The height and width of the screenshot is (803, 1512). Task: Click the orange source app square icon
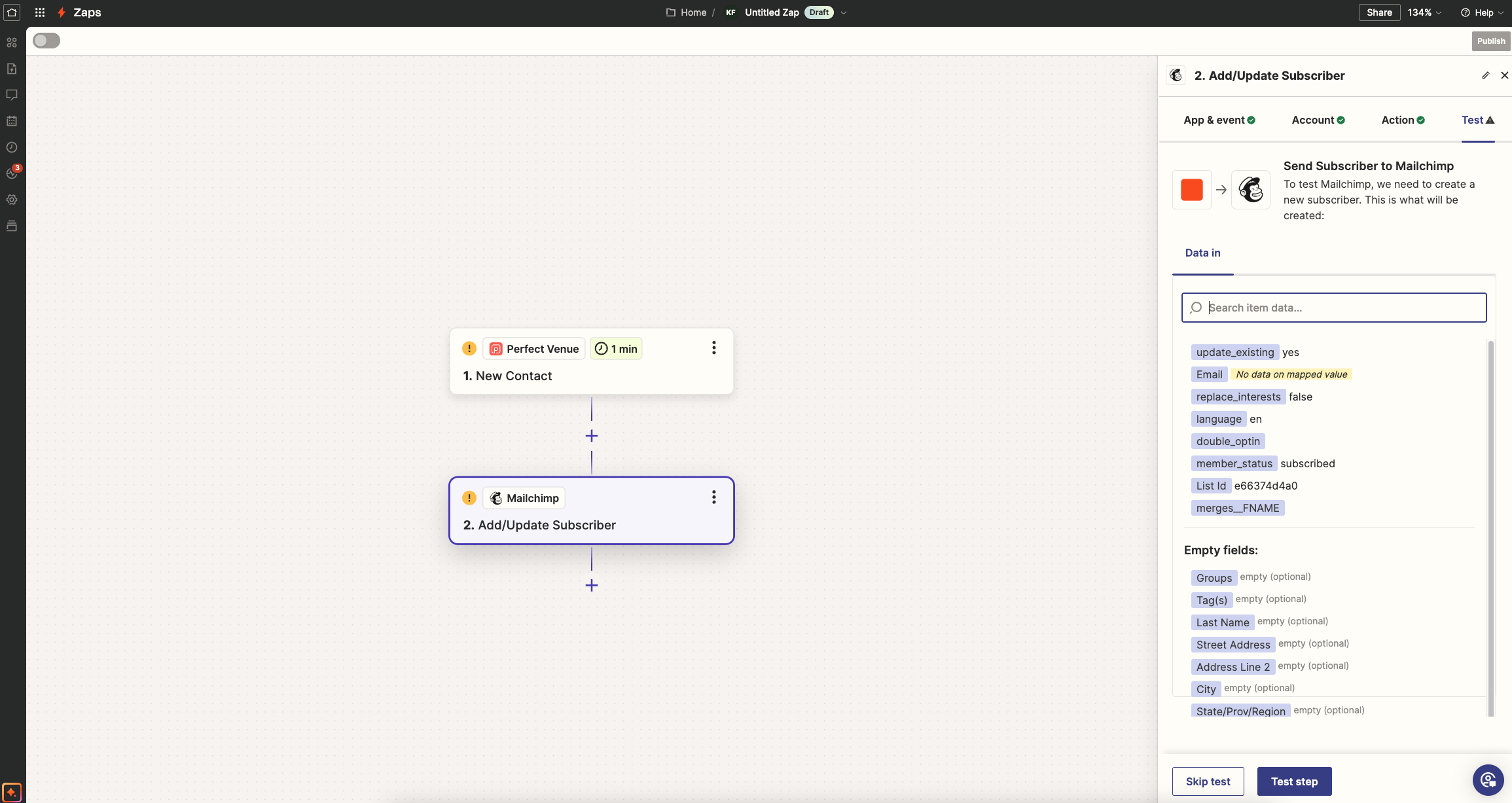tap(1191, 190)
